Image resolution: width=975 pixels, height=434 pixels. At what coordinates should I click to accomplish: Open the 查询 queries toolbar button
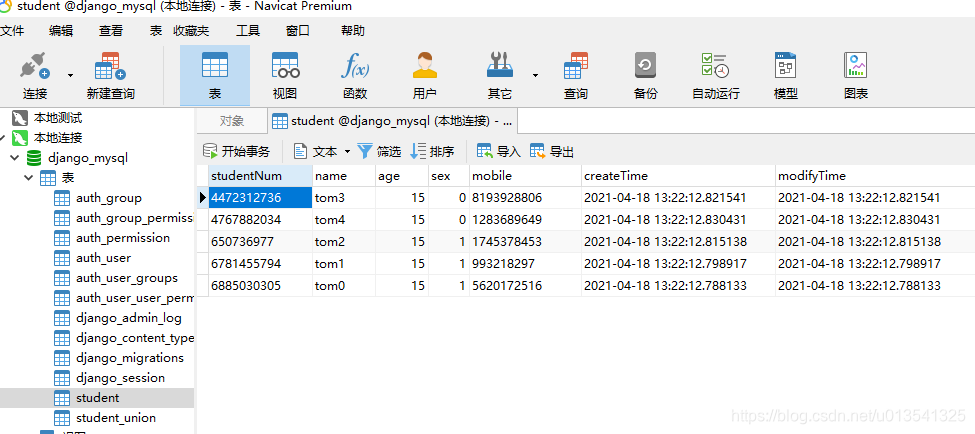click(576, 76)
